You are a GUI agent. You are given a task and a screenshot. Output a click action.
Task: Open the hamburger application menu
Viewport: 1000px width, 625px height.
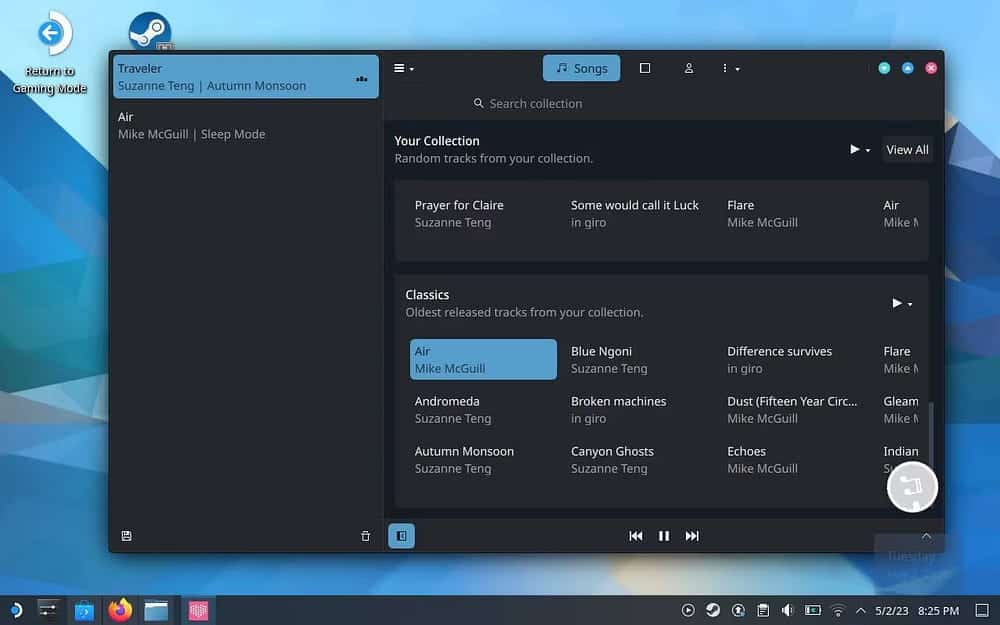[400, 68]
